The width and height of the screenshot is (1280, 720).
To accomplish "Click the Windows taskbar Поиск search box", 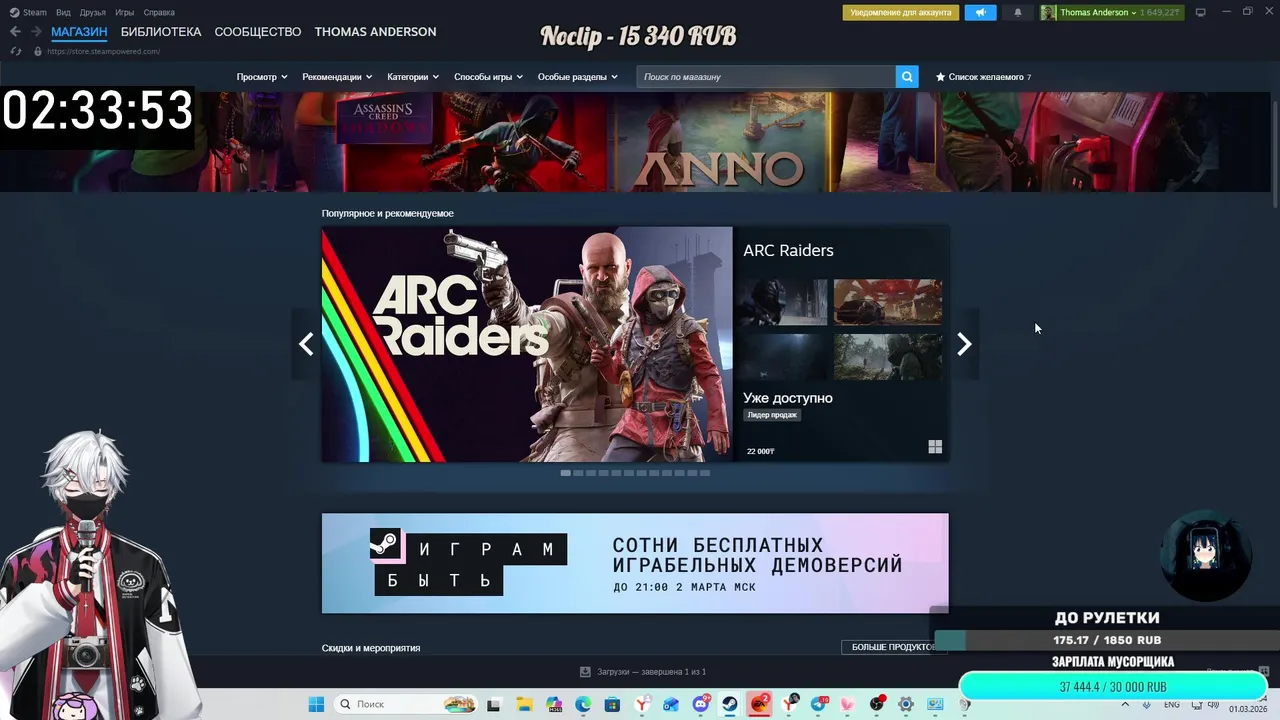I will click(405, 704).
